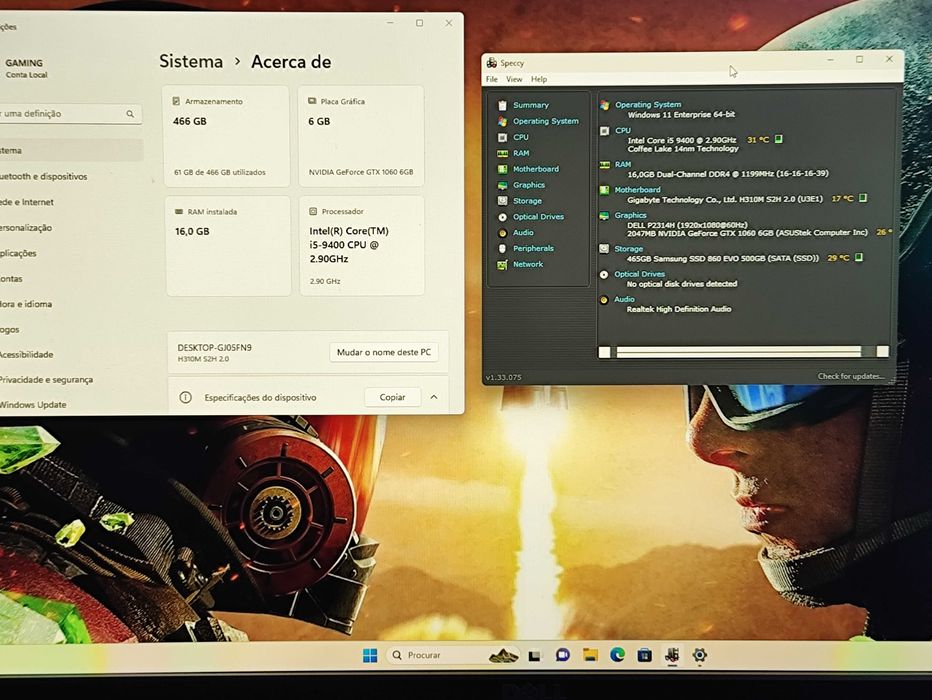Open Graphics in Speccy's left sidebar
This screenshot has height=700, width=932.
click(x=529, y=185)
